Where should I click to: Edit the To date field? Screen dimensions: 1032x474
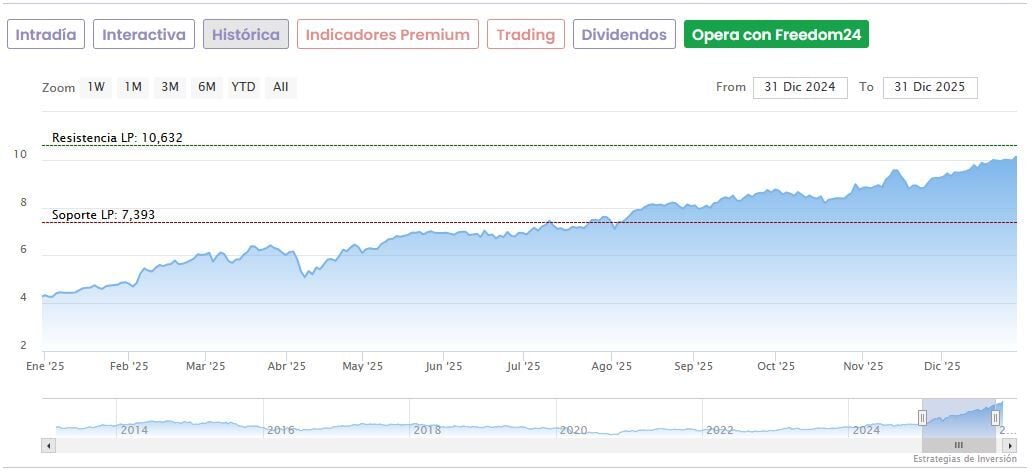(x=929, y=87)
